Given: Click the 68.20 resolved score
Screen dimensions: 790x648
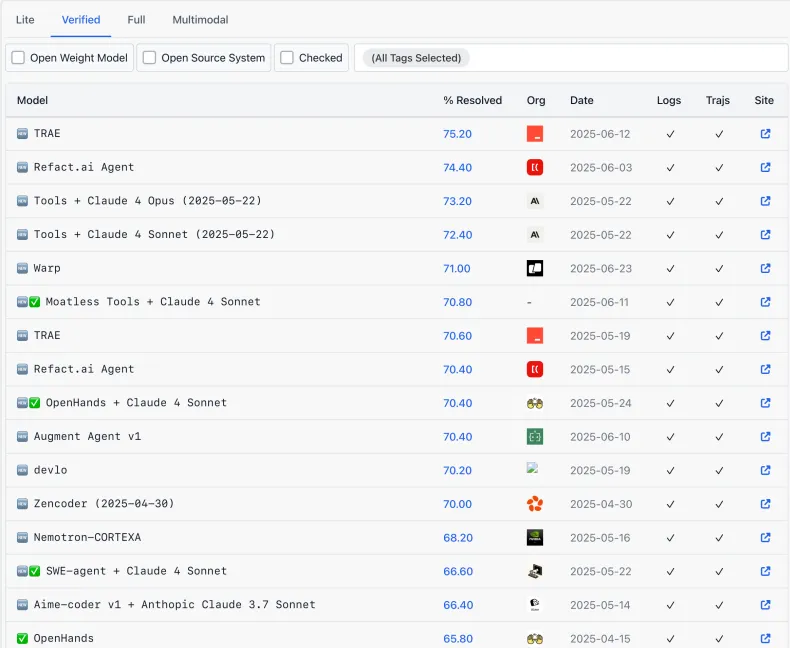Looking at the screenshot, I should pos(457,538).
